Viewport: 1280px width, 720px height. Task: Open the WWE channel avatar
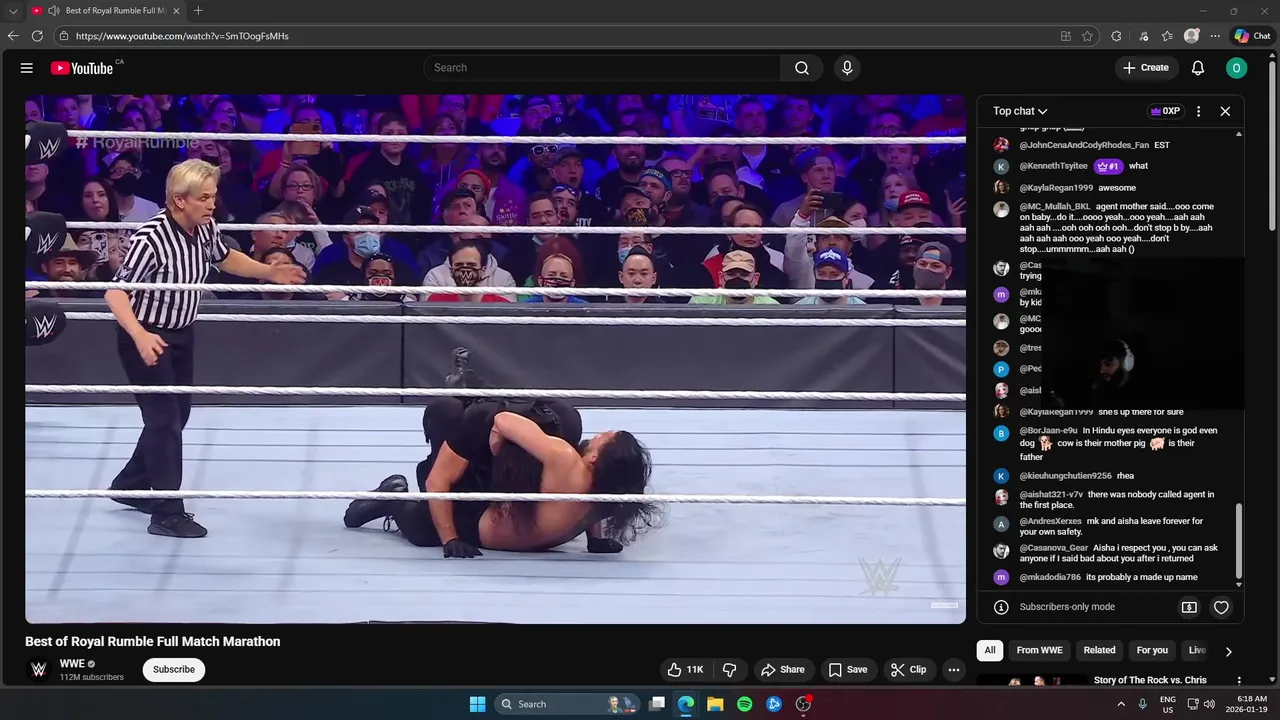click(39, 670)
